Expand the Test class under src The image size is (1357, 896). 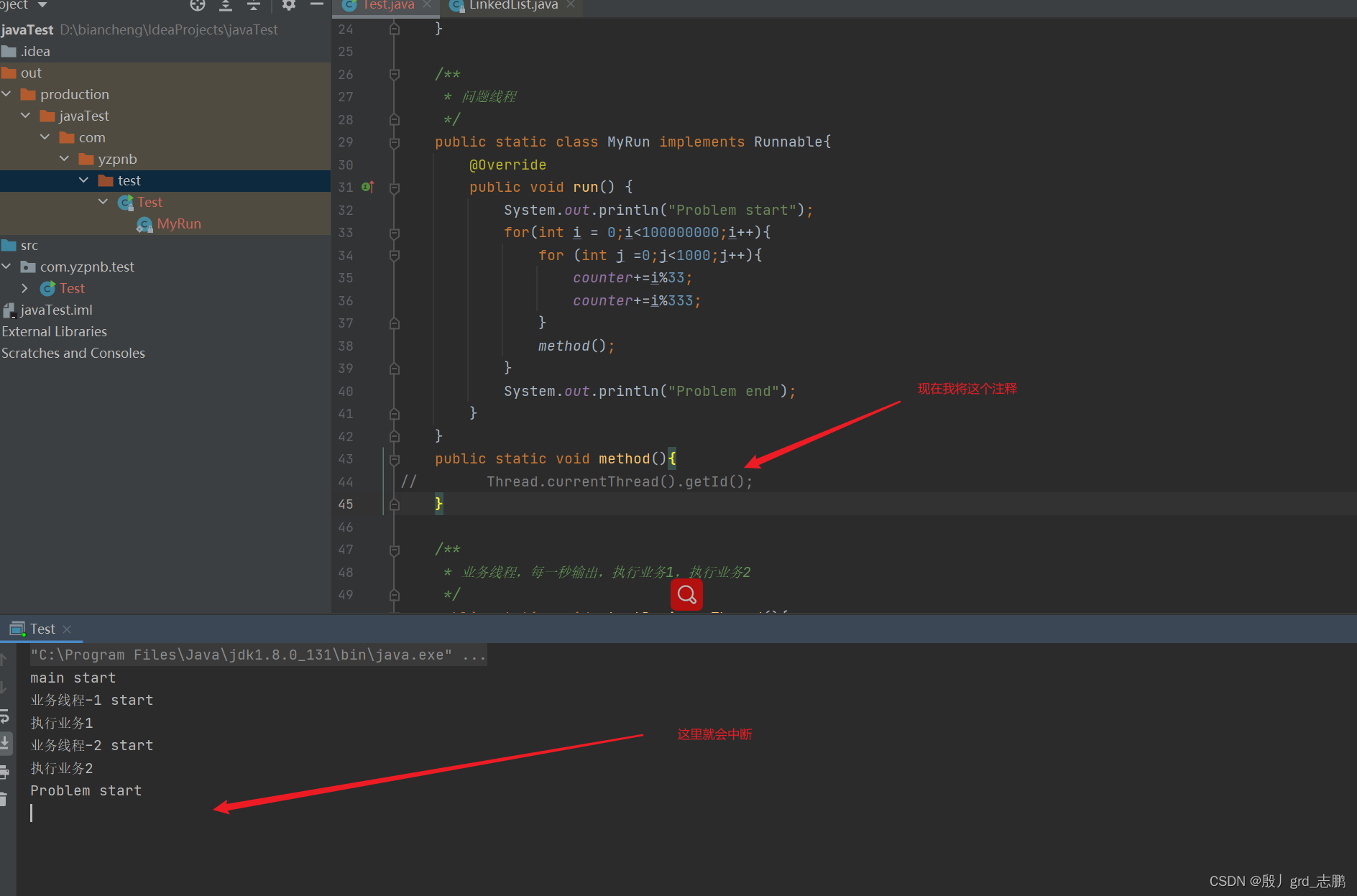pos(25,288)
